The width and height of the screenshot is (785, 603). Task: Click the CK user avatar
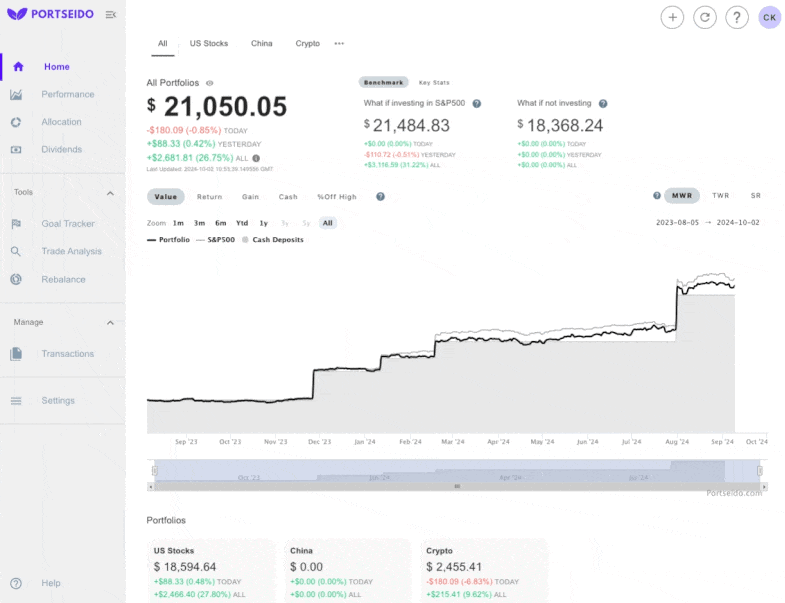(769, 17)
